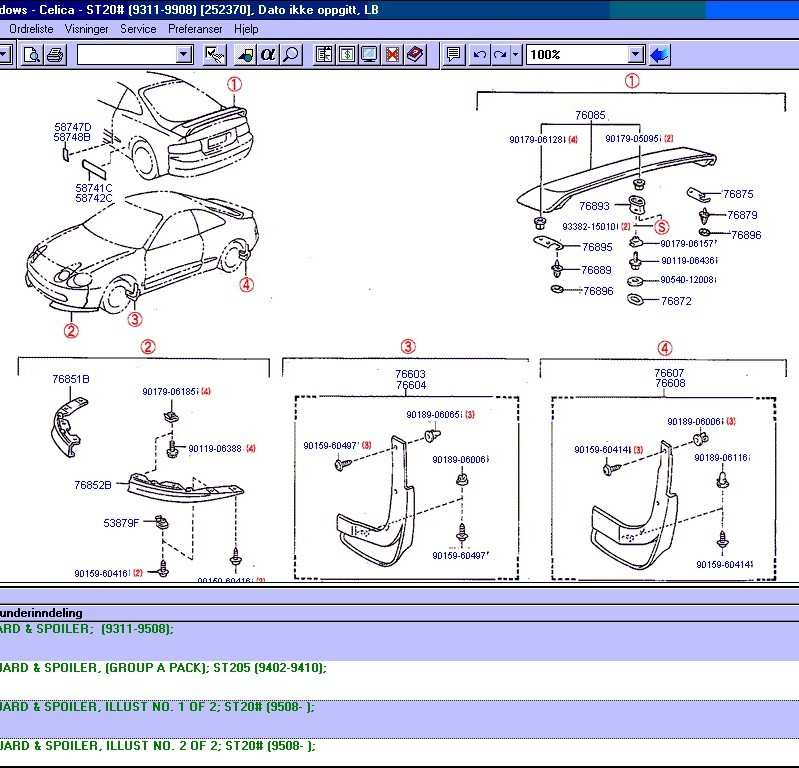Open the Ordreliste menu

[31, 29]
